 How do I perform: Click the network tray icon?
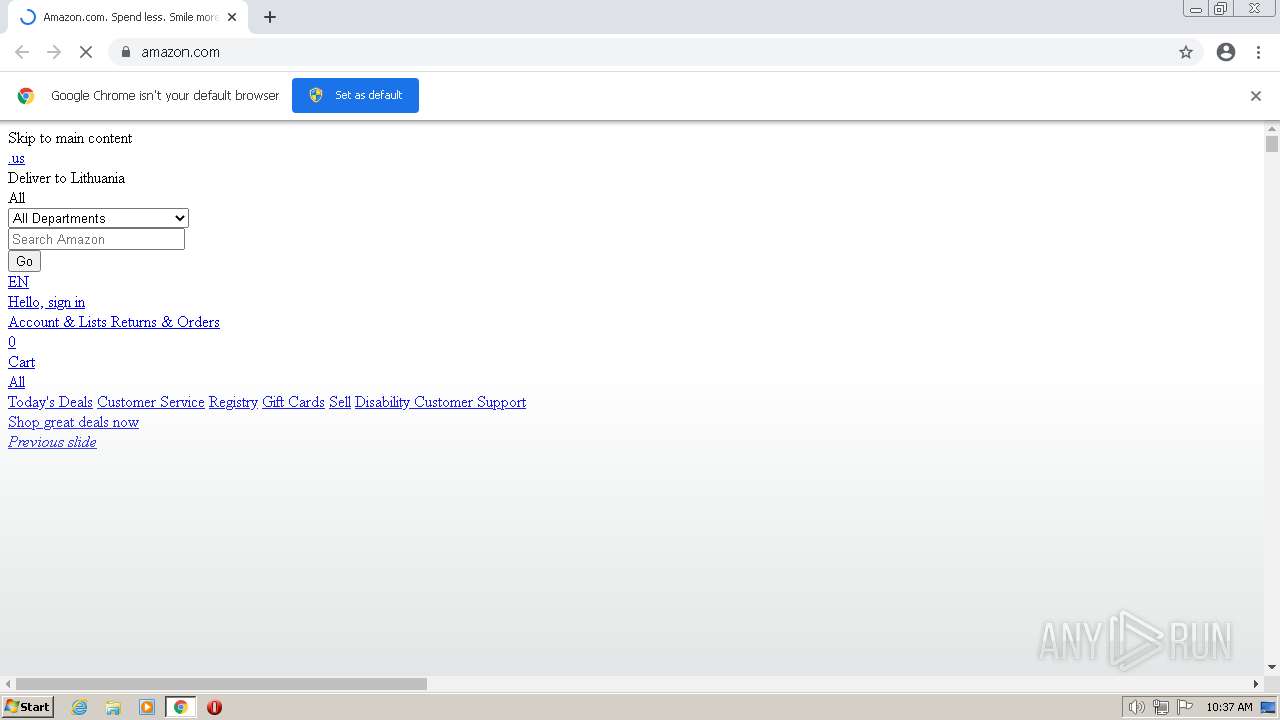(1160, 707)
